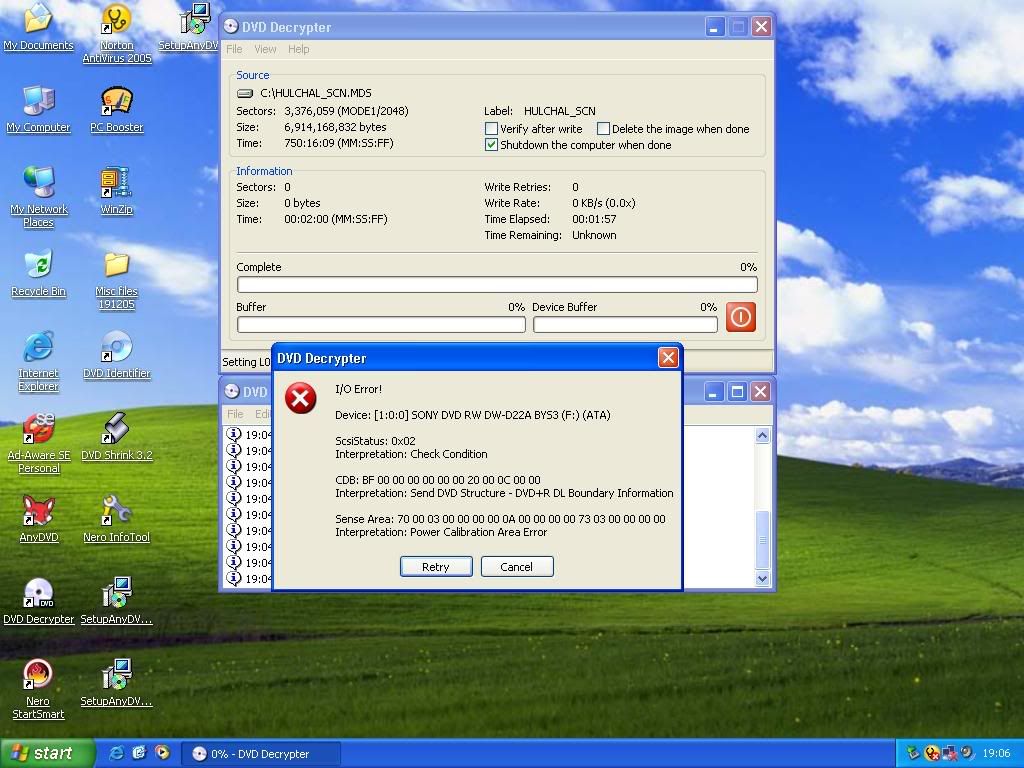Viewport: 1024px width, 768px height.
Task: Open the Help menu
Action: point(298,49)
